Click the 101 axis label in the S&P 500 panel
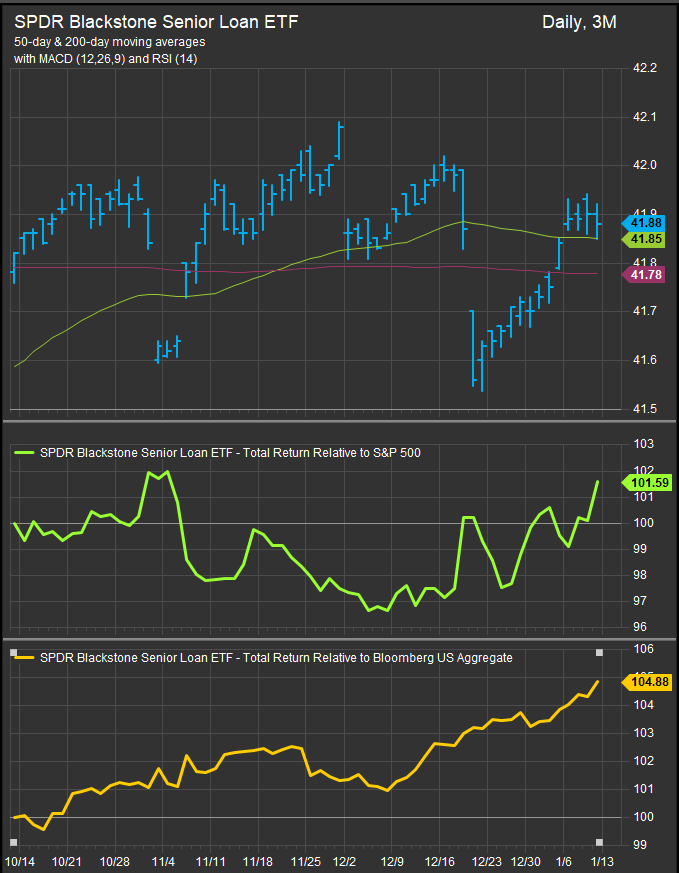The image size is (679, 873). pos(644,497)
